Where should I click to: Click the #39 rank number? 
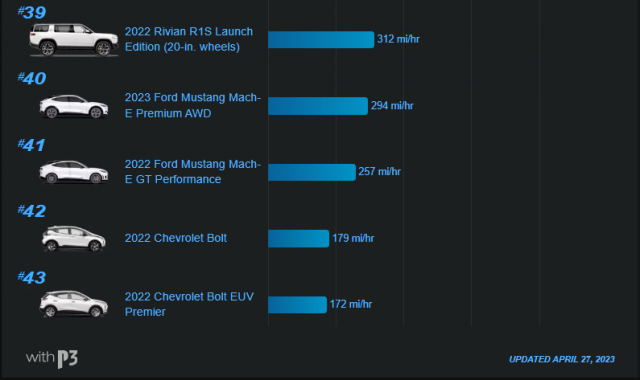click(32, 12)
